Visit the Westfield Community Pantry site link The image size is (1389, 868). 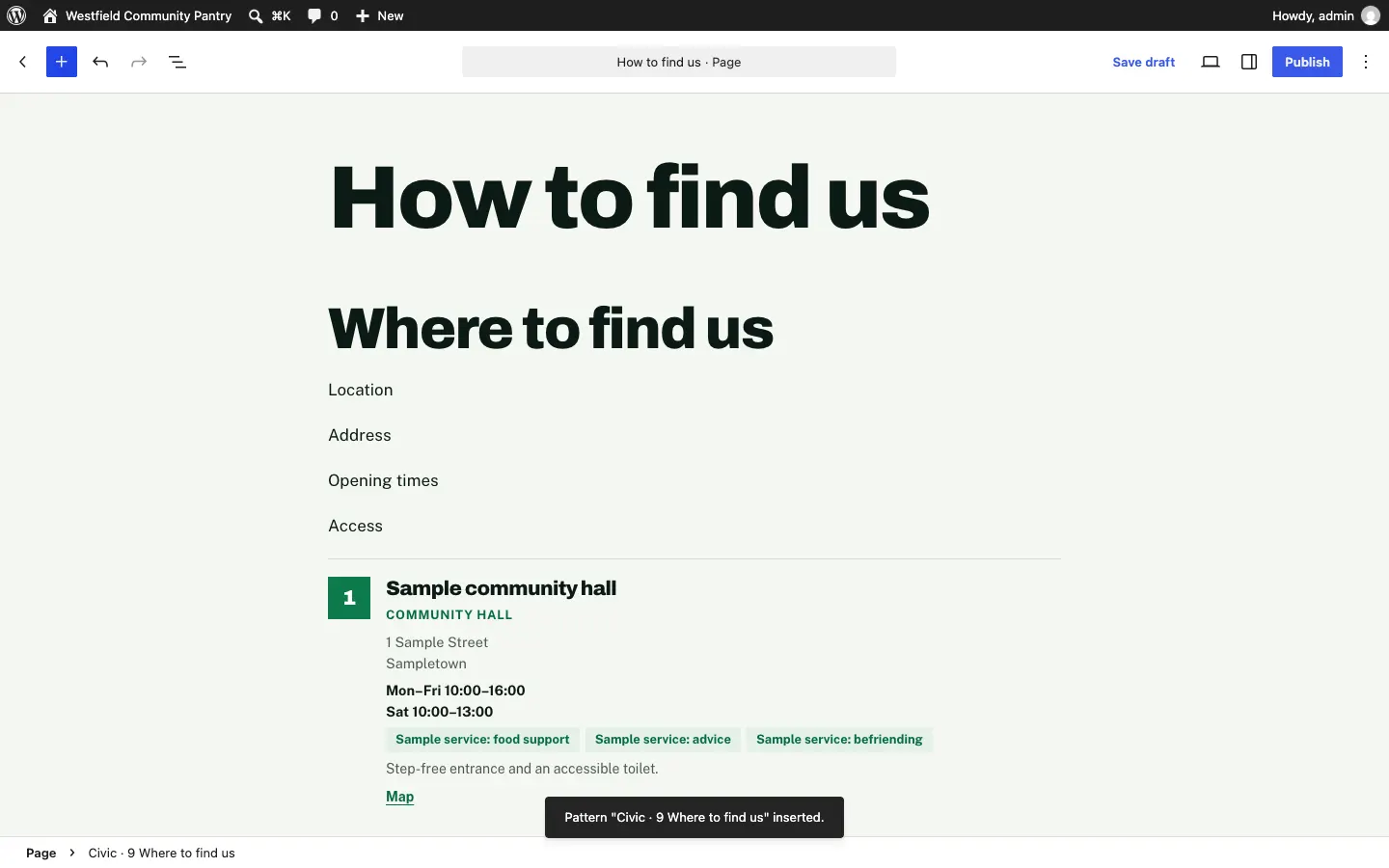pyautogui.click(x=137, y=15)
